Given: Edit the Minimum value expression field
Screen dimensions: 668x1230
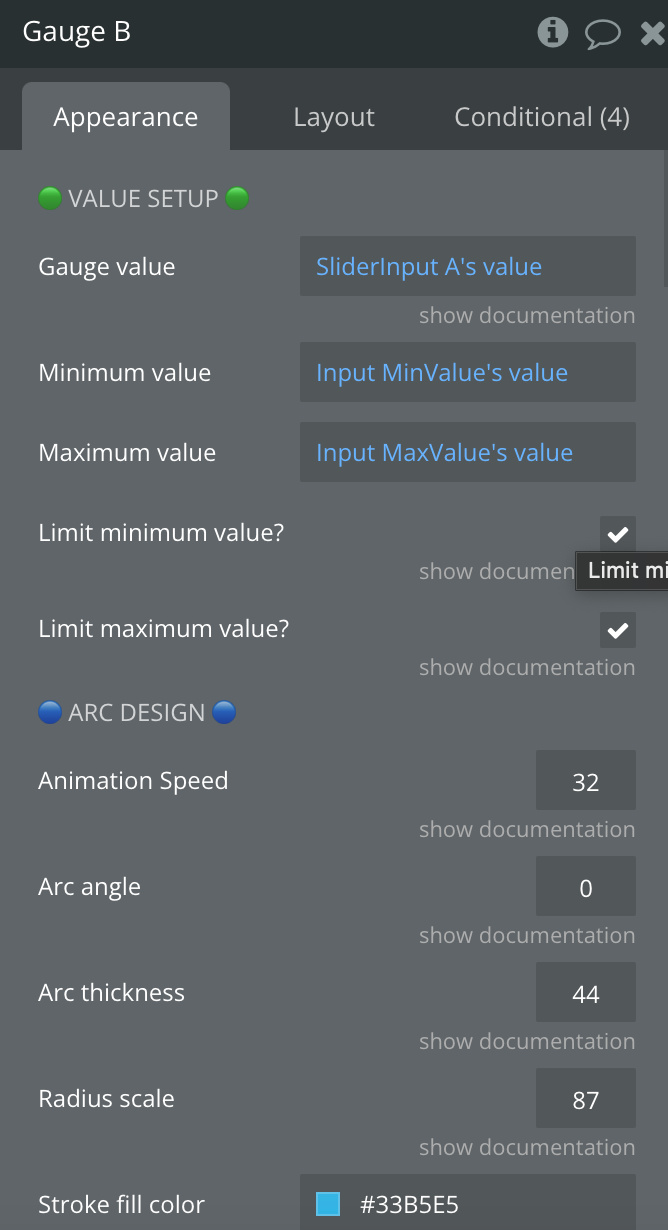Looking at the screenshot, I should coord(468,372).
